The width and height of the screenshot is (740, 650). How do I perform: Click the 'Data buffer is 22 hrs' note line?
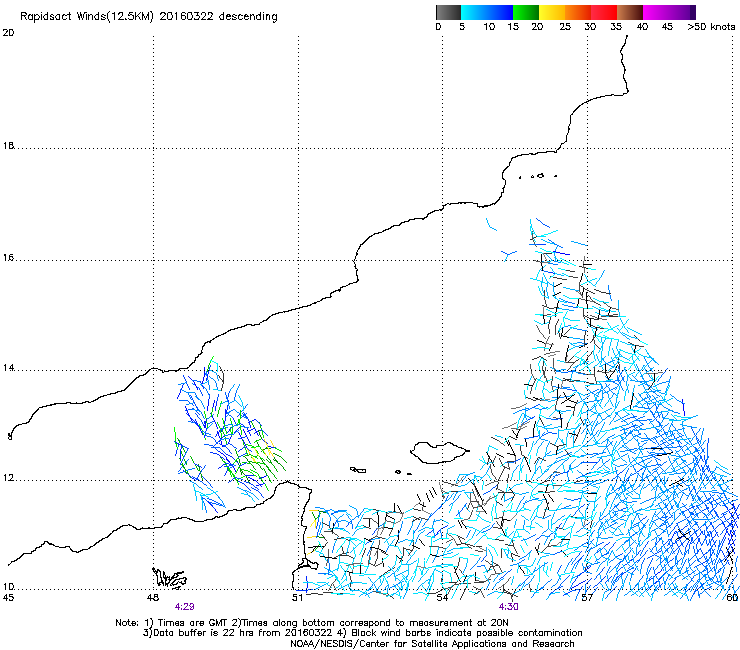coord(362,633)
